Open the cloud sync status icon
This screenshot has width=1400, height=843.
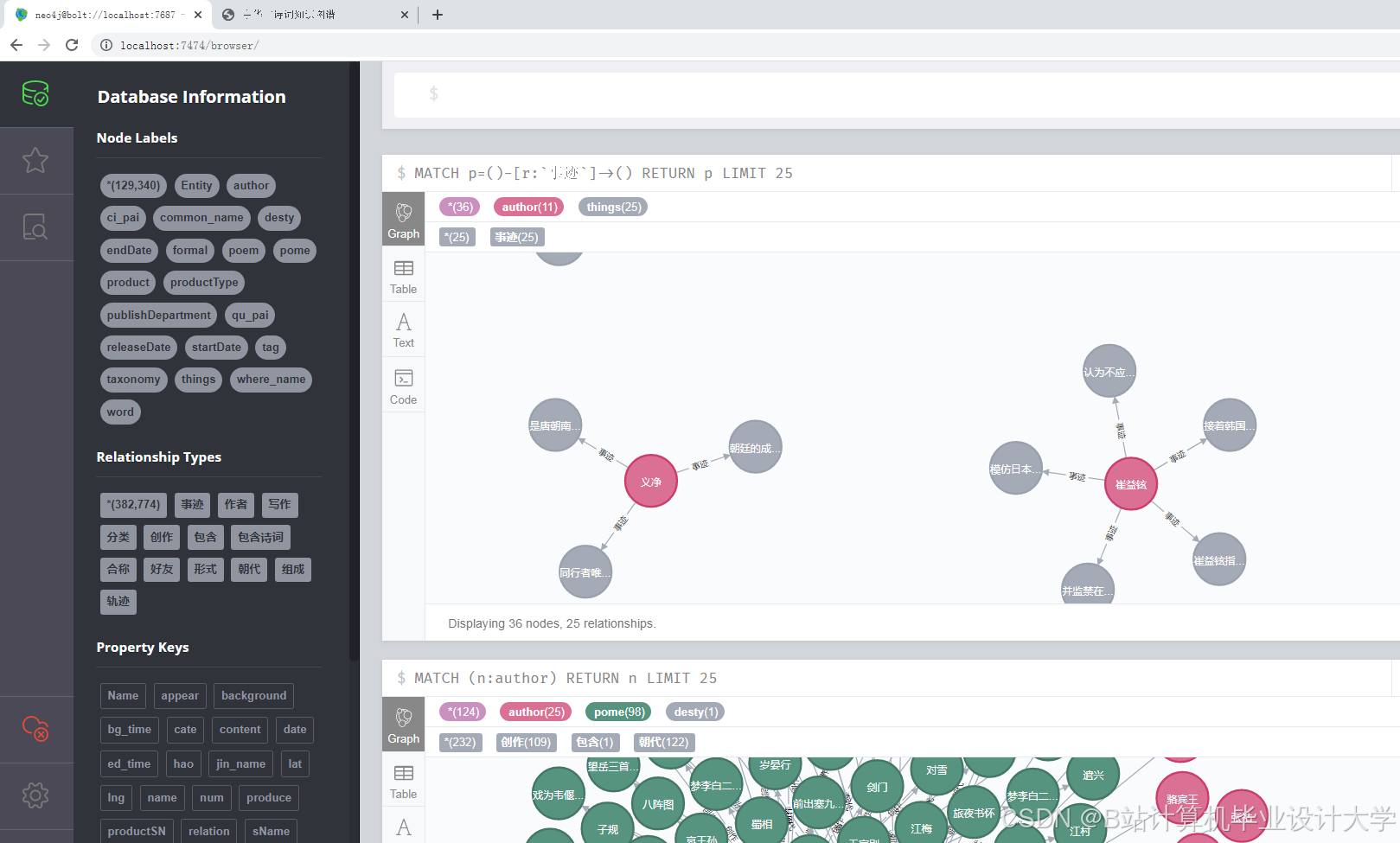pyautogui.click(x=35, y=729)
